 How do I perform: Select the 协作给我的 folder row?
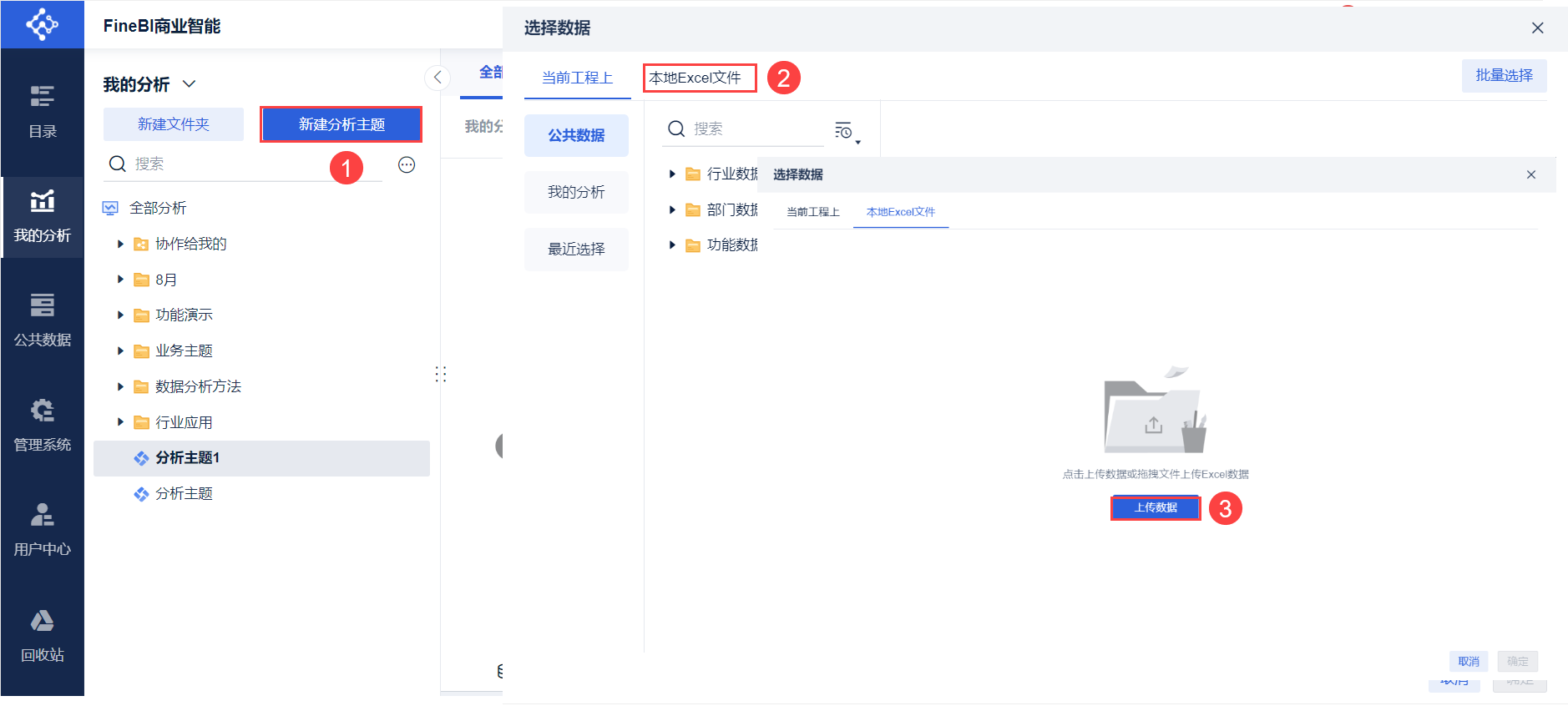click(261, 244)
